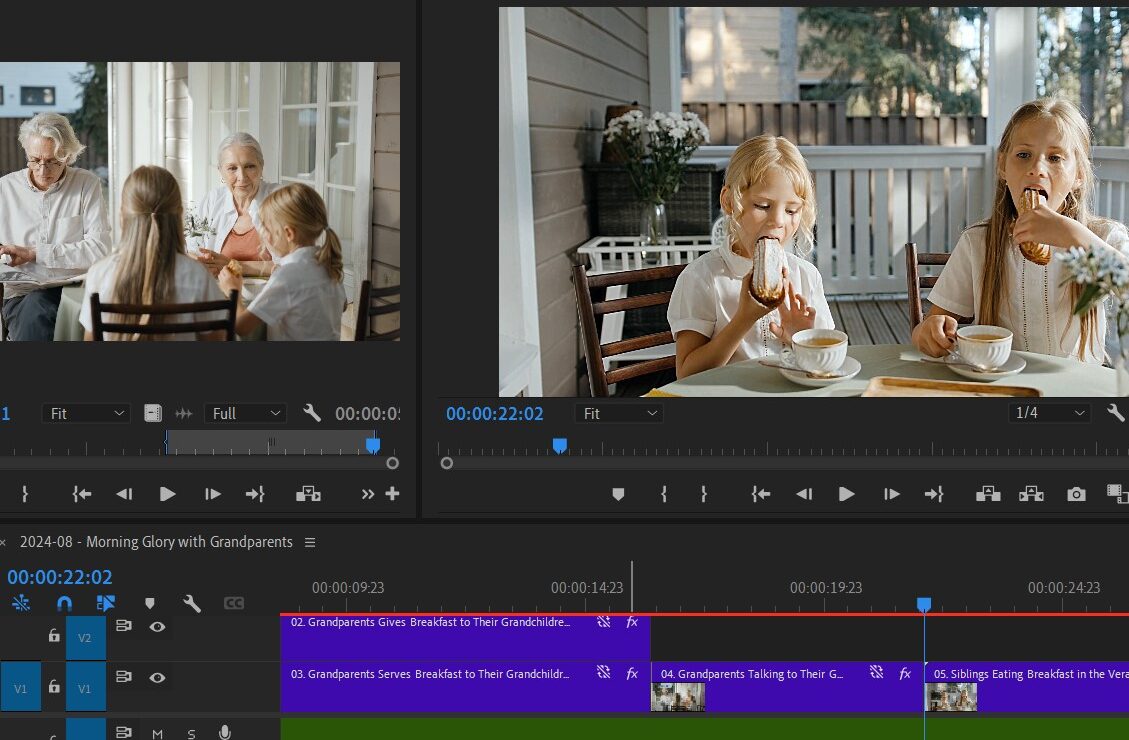The height and width of the screenshot is (740, 1129).
Task: Select clip 05. Siblings Eating Breakfast
Action: pyautogui.click(x=1027, y=687)
